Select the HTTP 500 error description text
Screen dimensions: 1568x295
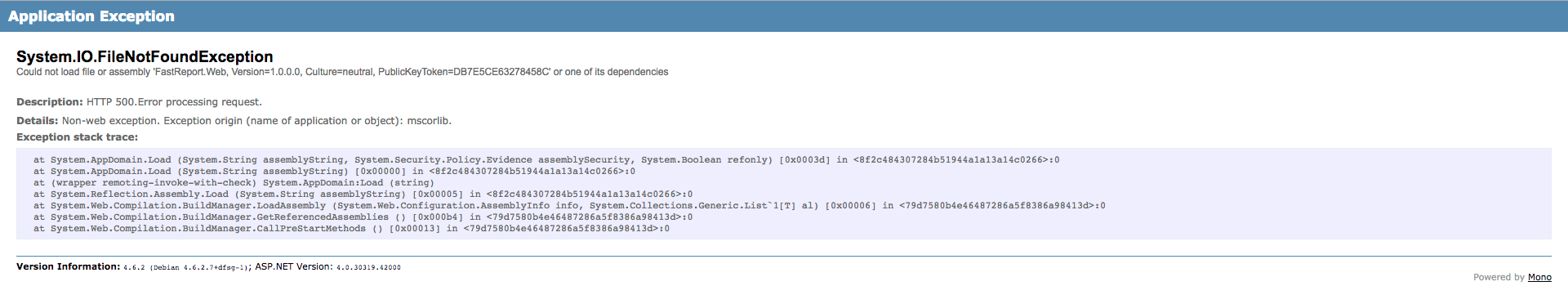coord(174,102)
